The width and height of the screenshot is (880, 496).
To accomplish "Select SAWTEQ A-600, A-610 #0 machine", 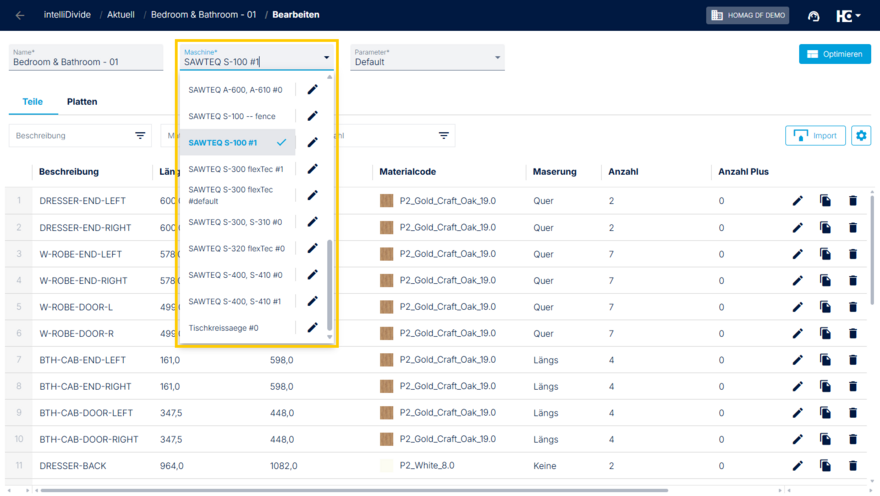I will point(235,90).
